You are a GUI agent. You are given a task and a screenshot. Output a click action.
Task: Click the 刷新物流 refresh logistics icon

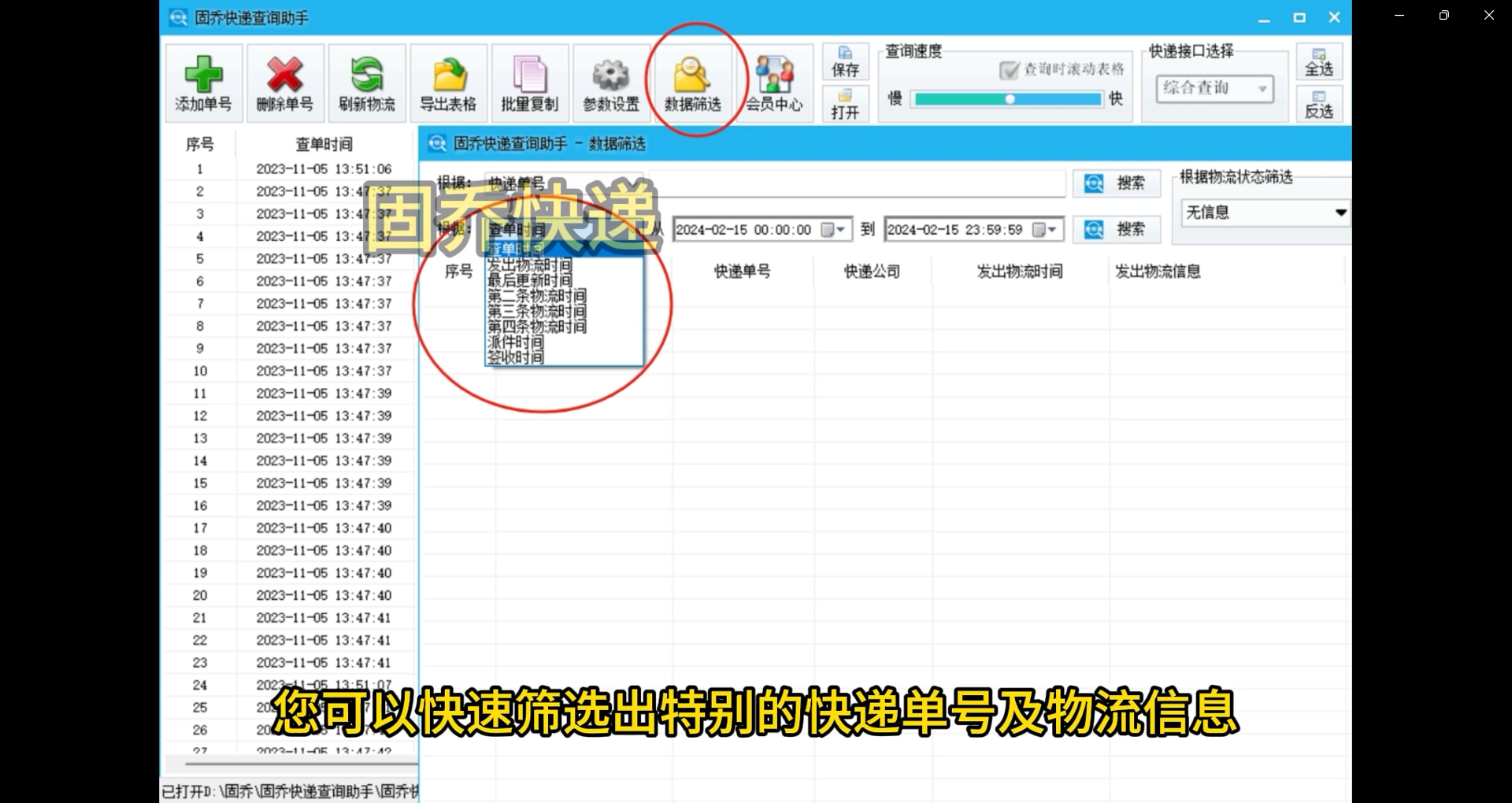pyautogui.click(x=367, y=83)
